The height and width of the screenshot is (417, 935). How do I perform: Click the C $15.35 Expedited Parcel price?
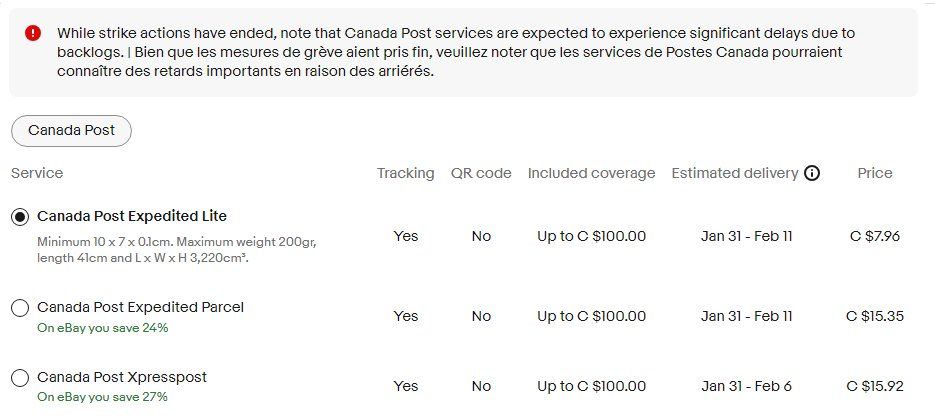tap(875, 316)
